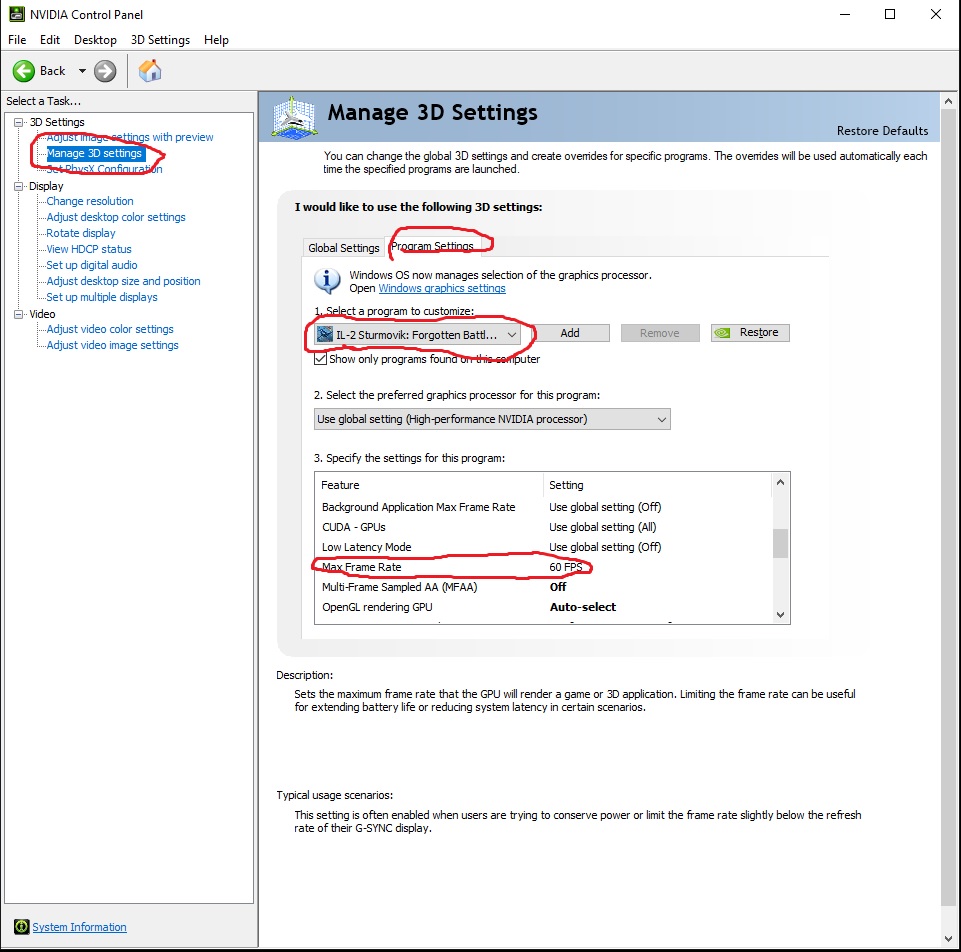Click Feature column header
This screenshot has width=961, height=952.
(x=429, y=485)
